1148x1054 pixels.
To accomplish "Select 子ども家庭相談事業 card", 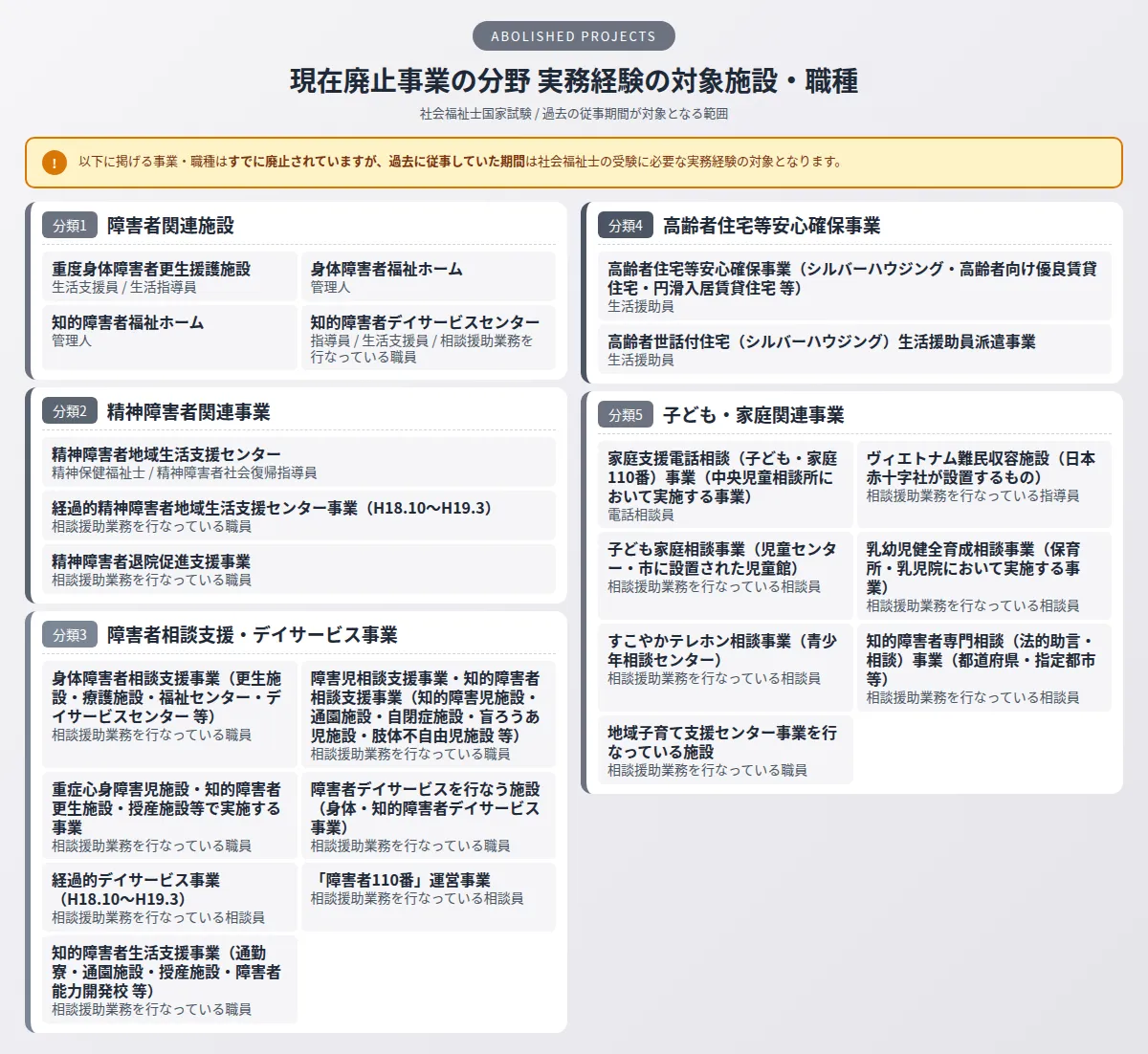I will [725, 576].
